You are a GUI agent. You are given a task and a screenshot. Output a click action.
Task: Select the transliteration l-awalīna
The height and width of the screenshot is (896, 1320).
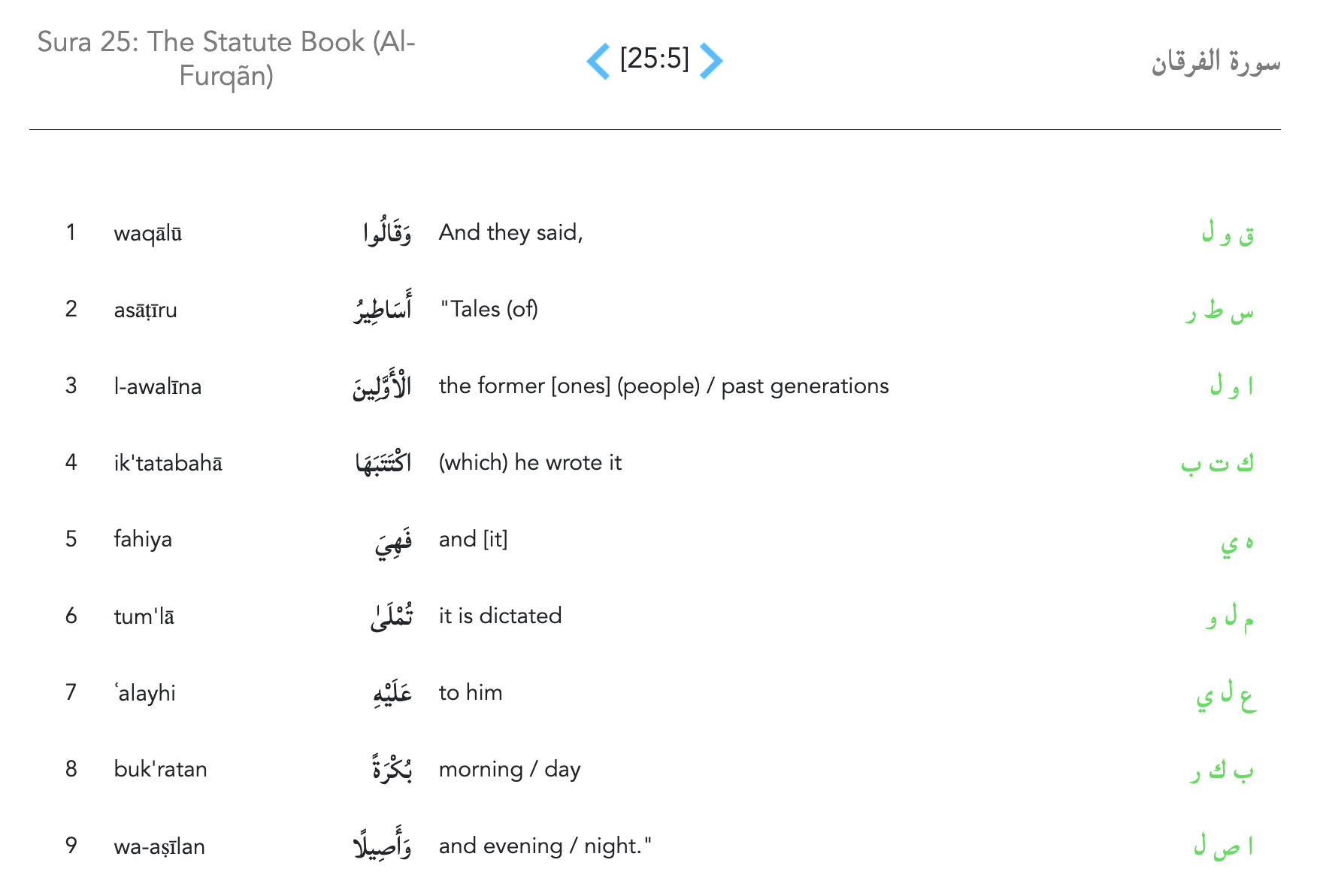(158, 387)
